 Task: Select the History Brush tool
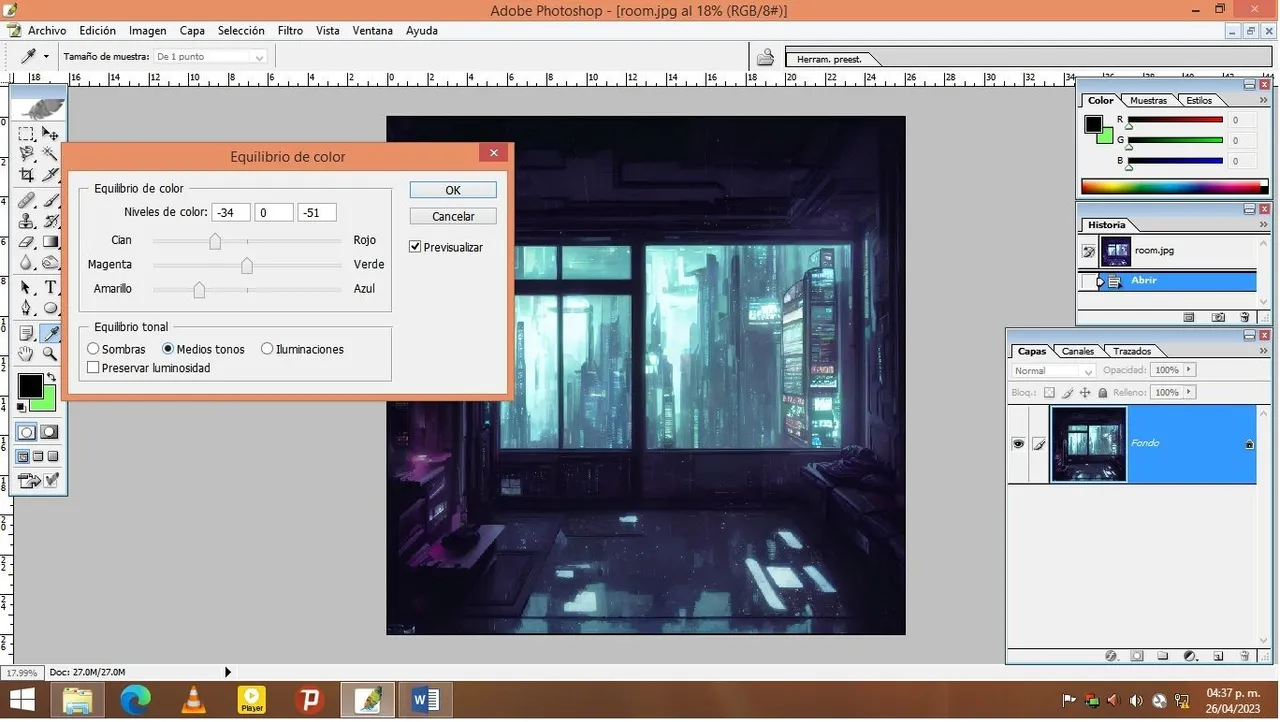click(x=50, y=221)
